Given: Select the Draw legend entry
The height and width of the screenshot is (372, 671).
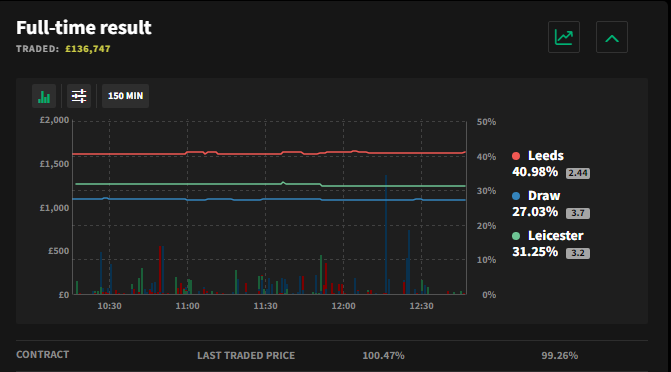Looking at the screenshot, I should [x=544, y=196].
